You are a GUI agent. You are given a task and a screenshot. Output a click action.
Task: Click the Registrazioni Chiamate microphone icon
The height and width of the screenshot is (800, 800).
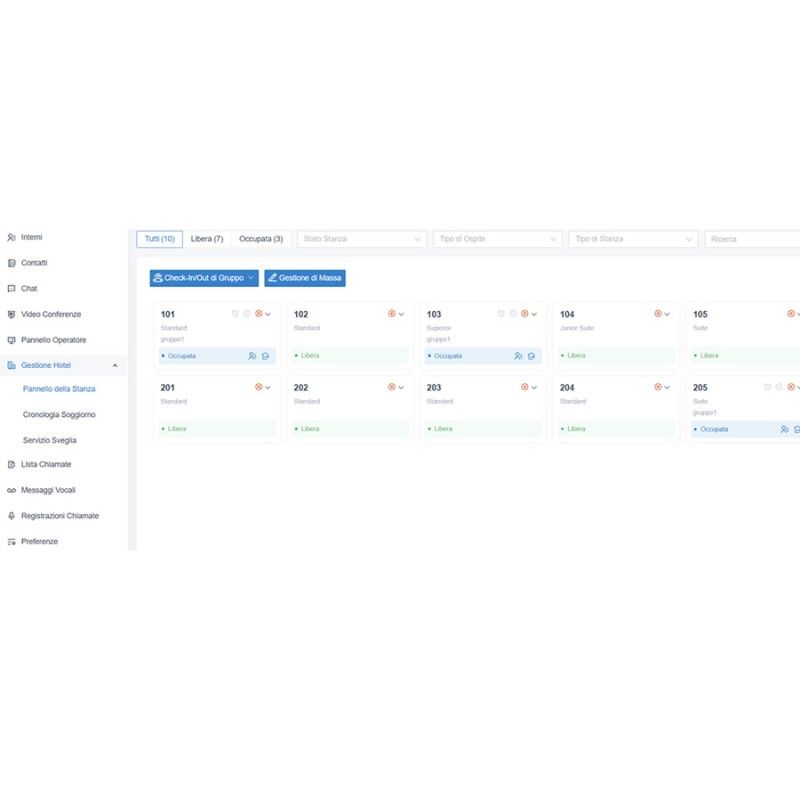(12, 516)
